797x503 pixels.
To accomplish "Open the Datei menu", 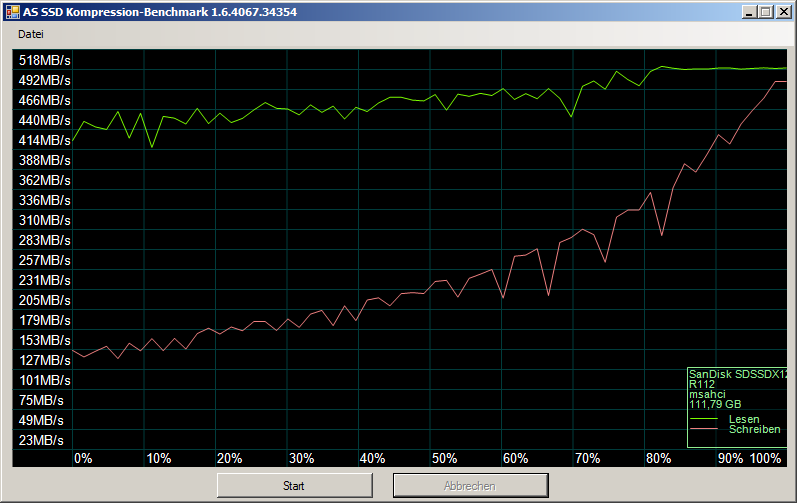I will [x=30, y=34].
